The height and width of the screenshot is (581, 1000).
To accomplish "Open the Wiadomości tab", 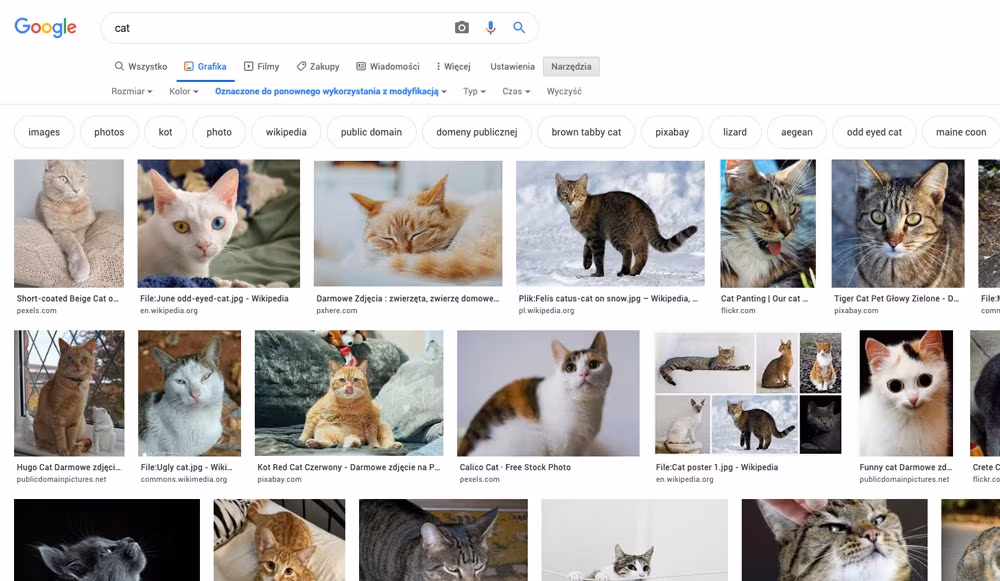I will point(388,66).
